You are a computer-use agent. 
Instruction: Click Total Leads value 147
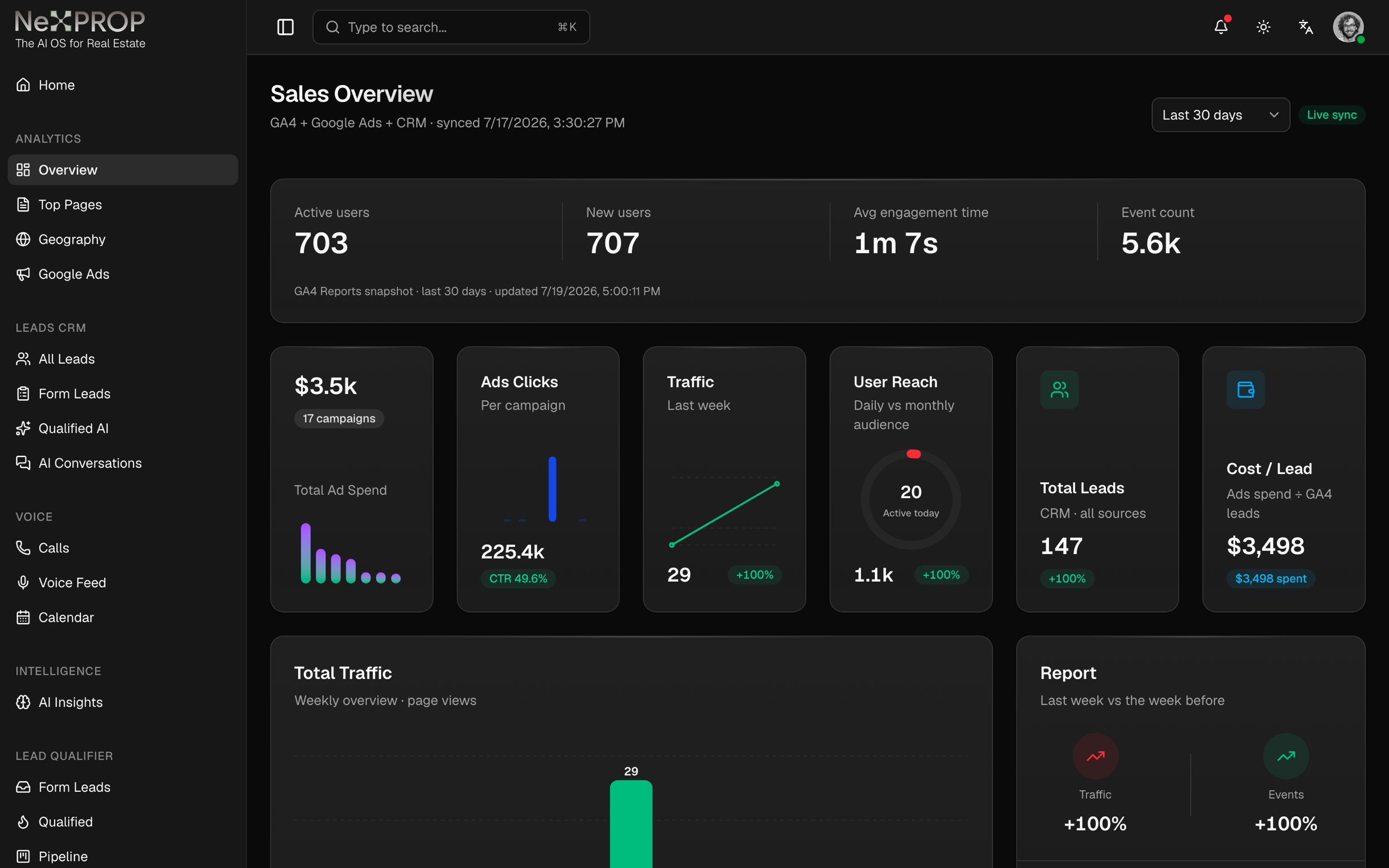pos(1061,546)
